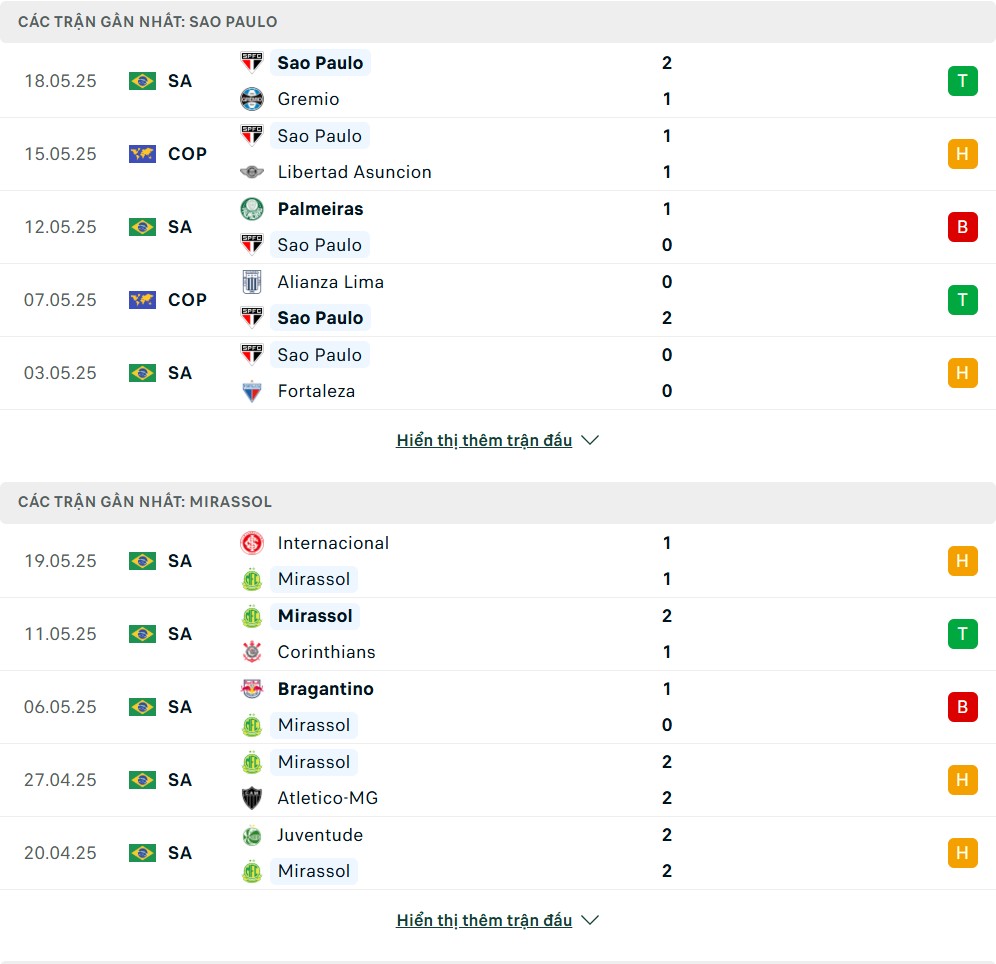
Task: Click the Bragantino Red Bull logo
Action: click(x=252, y=689)
